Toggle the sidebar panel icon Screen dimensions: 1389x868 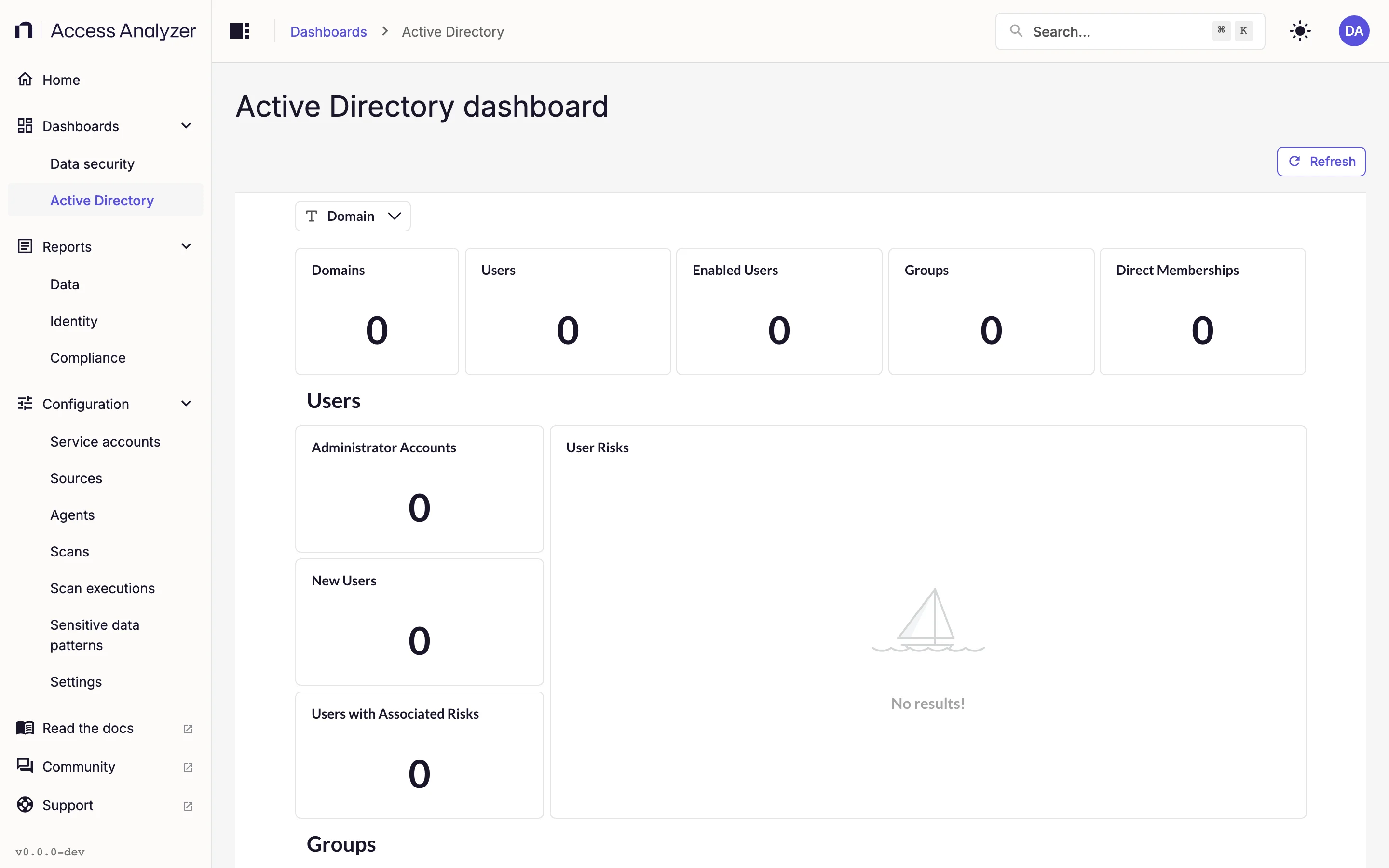239,31
